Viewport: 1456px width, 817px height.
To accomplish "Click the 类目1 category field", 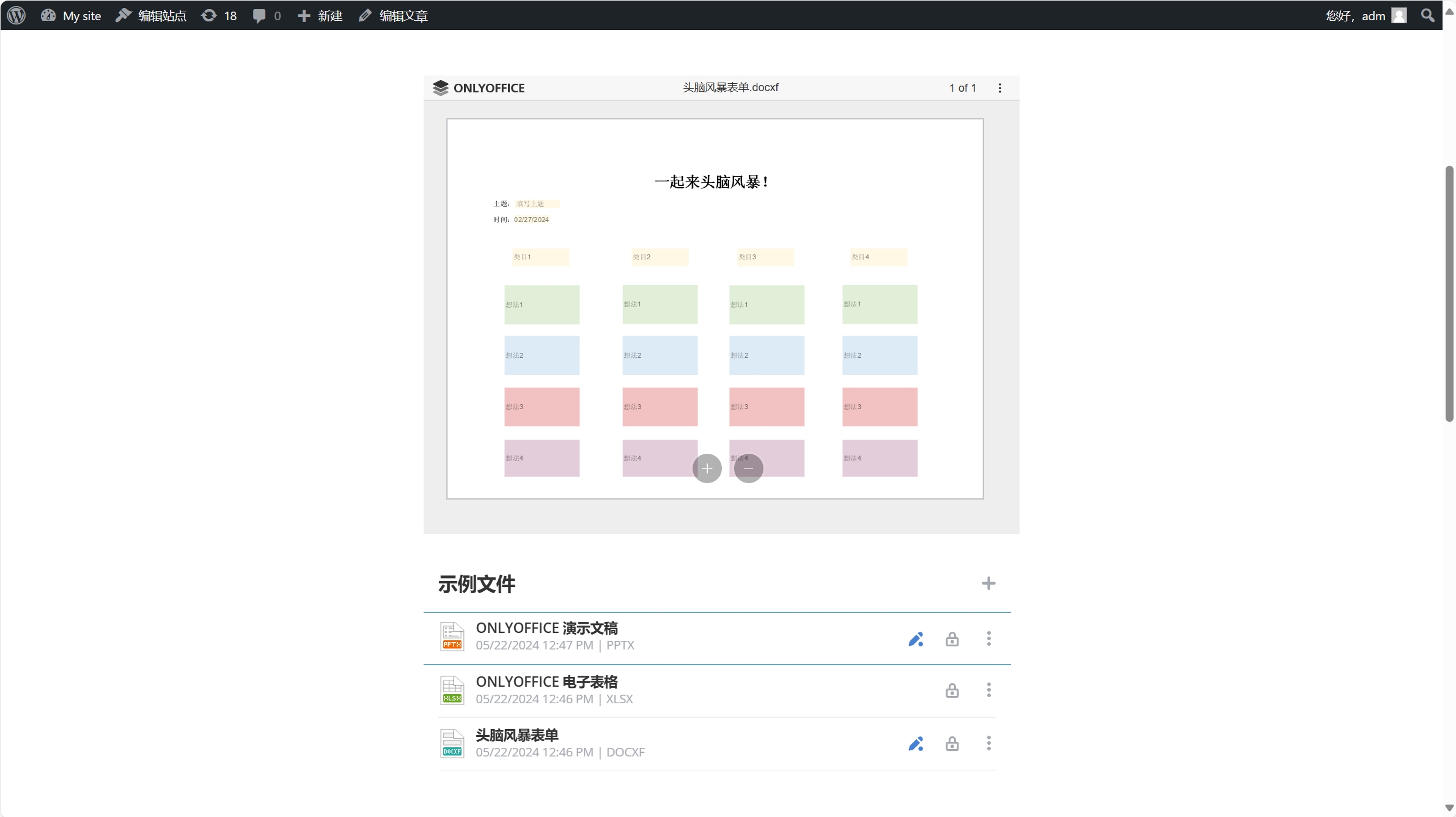I will [540, 257].
